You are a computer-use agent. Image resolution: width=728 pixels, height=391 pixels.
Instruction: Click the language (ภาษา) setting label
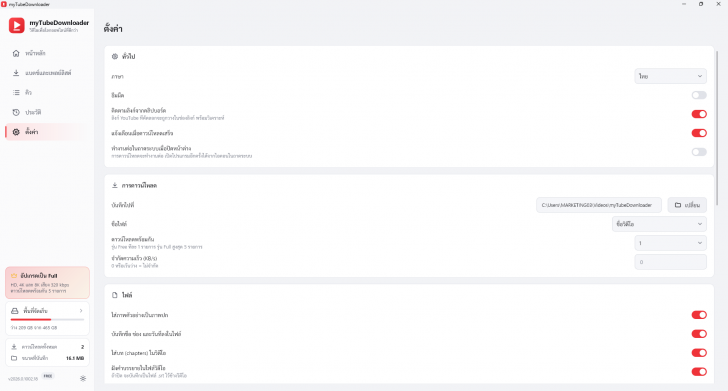point(117,77)
